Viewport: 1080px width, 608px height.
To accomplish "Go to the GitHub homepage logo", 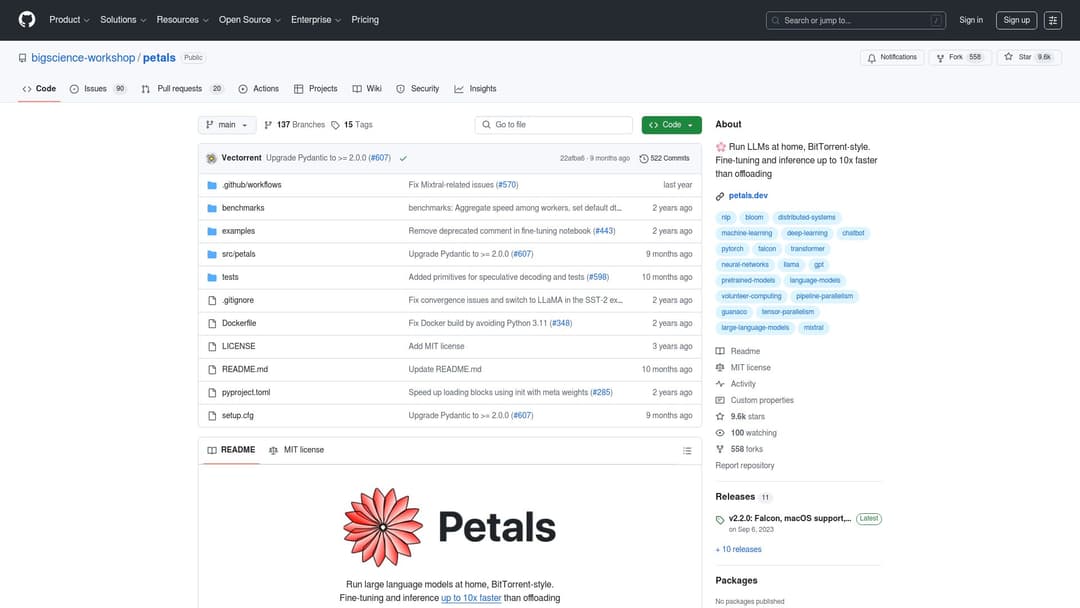I will click(27, 19).
